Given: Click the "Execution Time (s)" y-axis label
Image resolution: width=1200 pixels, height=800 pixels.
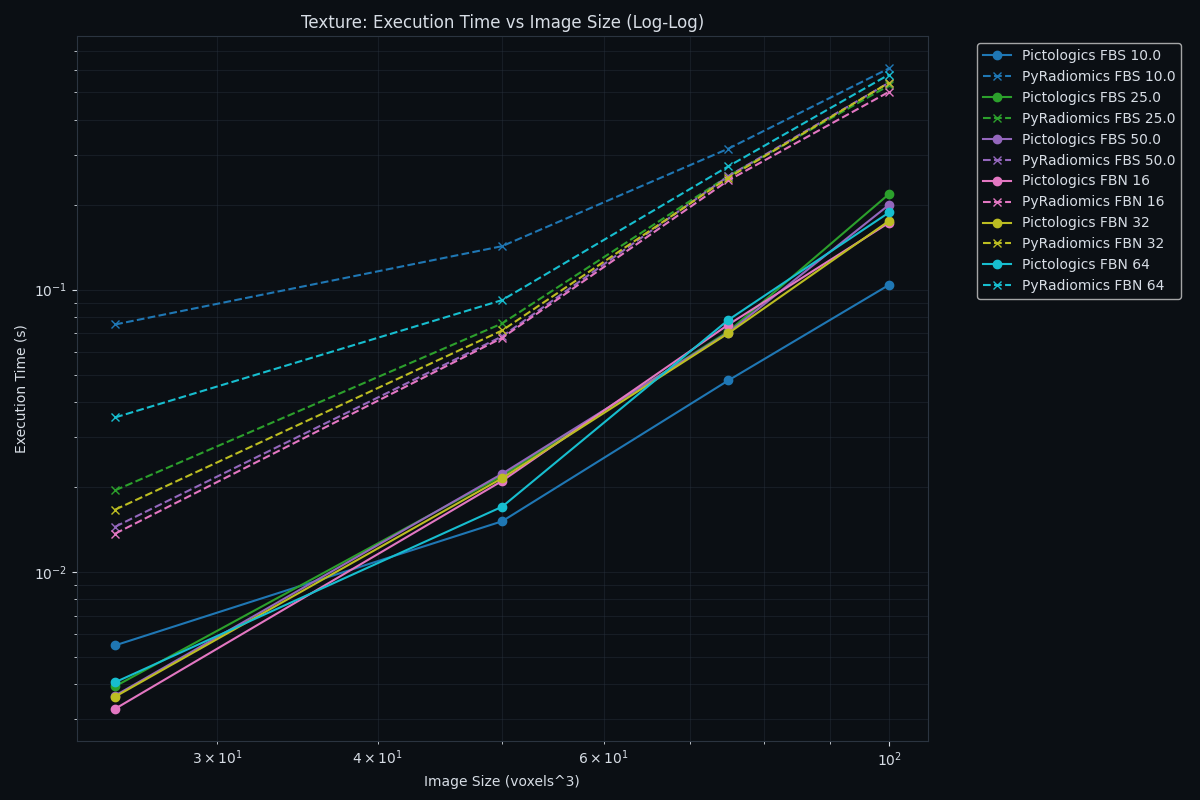Looking at the screenshot, I should point(21,389).
